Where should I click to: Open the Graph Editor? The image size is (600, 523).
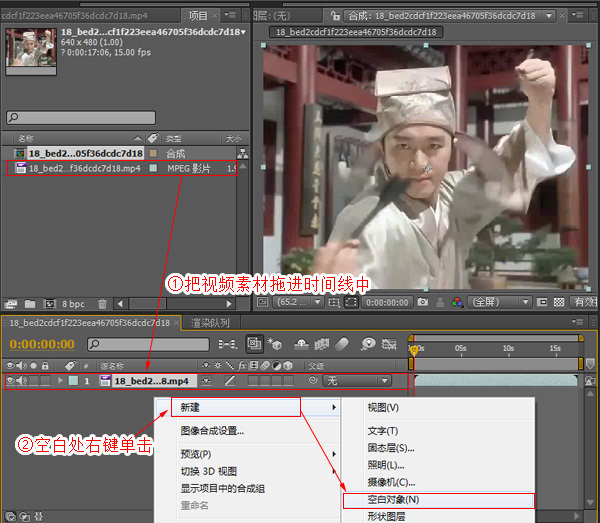tap(389, 344)
